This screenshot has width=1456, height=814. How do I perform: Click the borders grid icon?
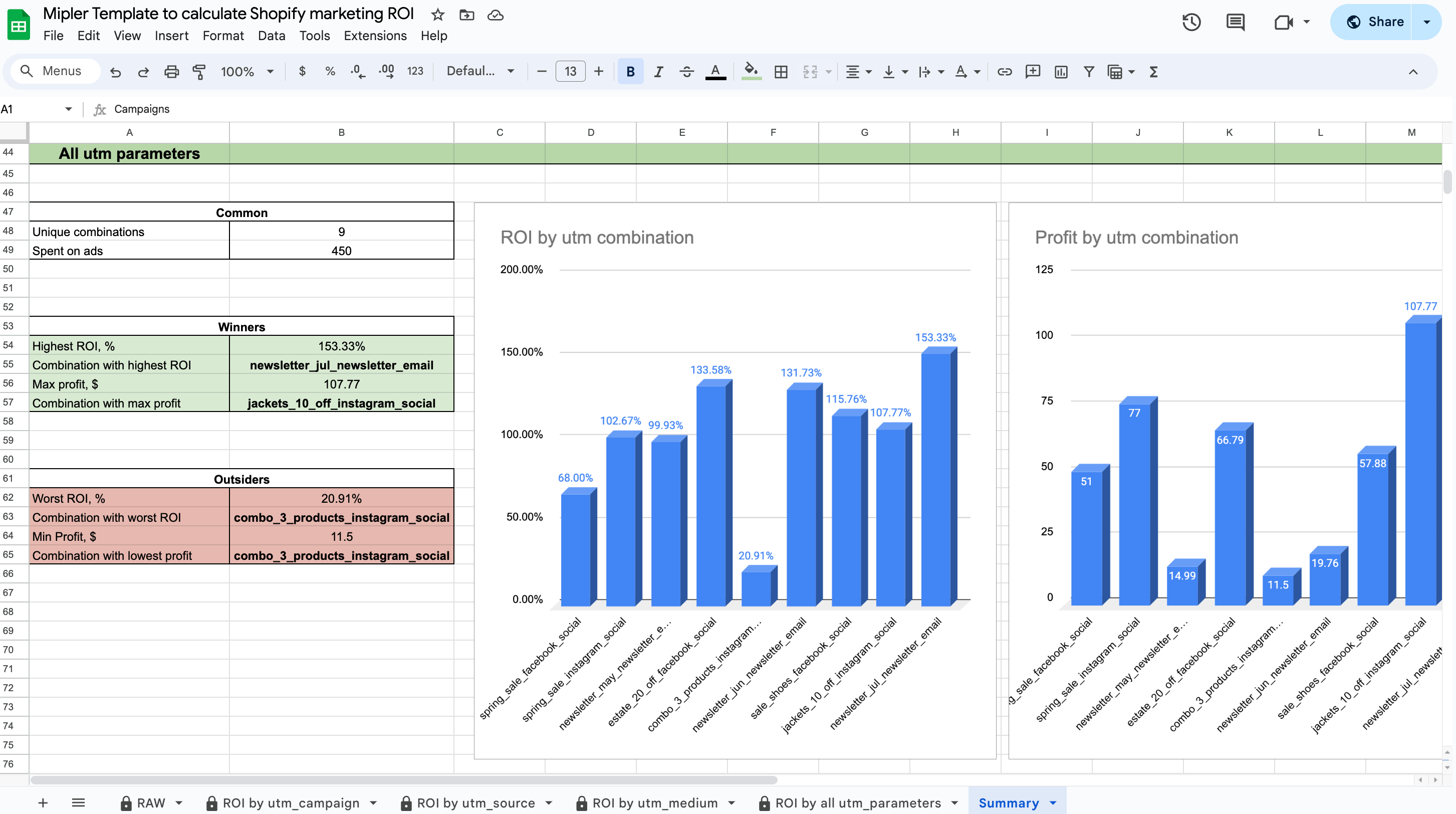[x=781, y=72]
